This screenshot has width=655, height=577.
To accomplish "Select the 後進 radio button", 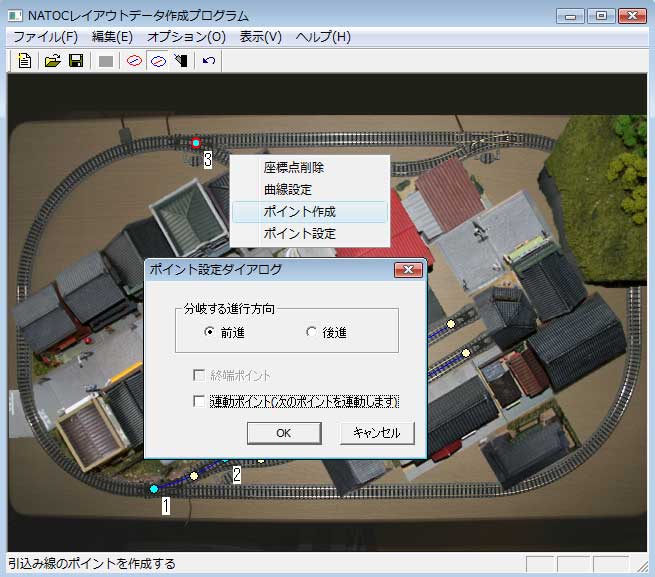I will 311,332.
